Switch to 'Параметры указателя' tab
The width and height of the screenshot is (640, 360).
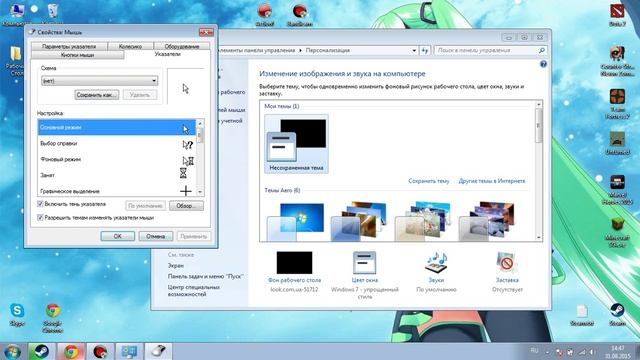(69, 46)
